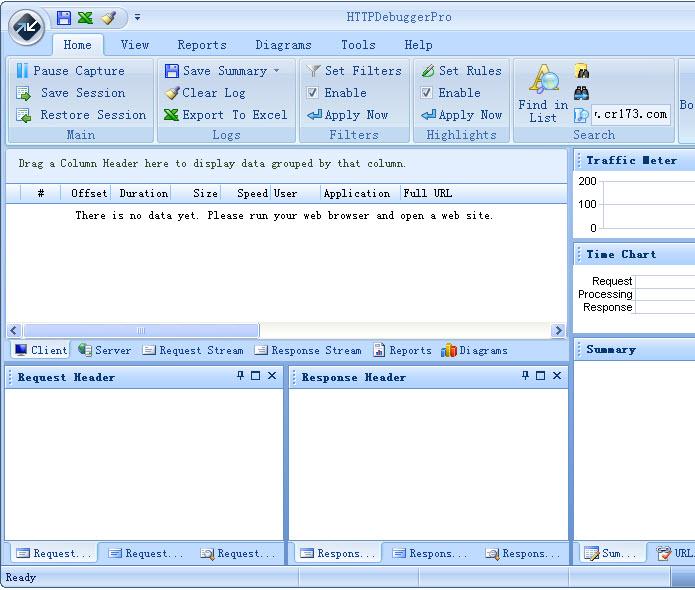
Task: Open the Diagrams ribbon tab
Action: pyautogui.click(x=283, y=45)
